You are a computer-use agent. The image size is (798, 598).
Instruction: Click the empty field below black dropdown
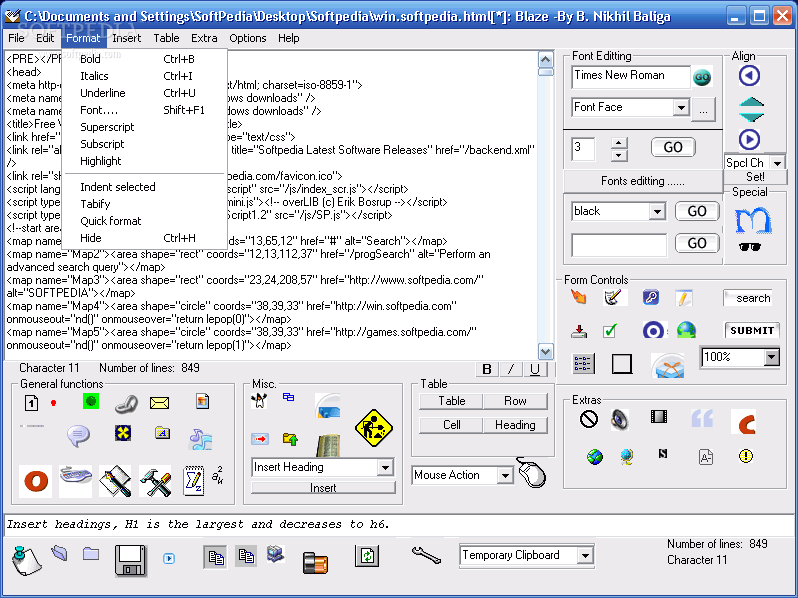click(x=619, y=245)
